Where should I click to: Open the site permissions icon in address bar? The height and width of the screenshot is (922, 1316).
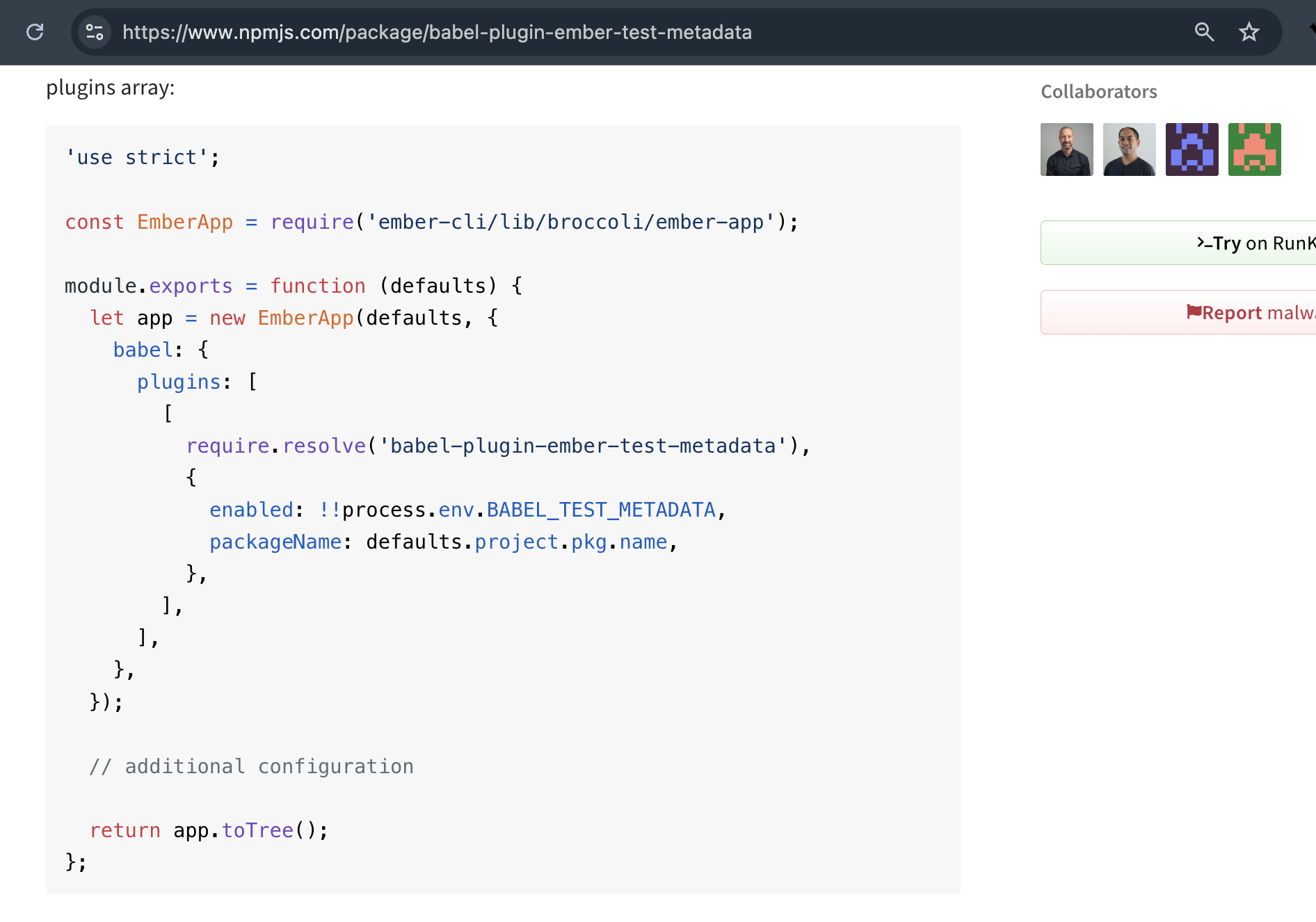click(x=95, y=32)
